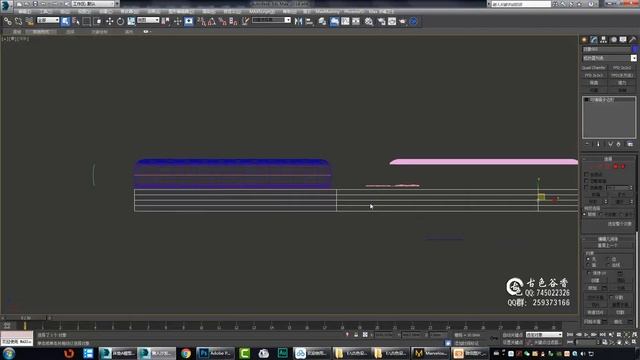The image size is (640, 360).
Task: Collapse the 选择 rollout header
Action: pyautogui.click(x=608, y=158)
